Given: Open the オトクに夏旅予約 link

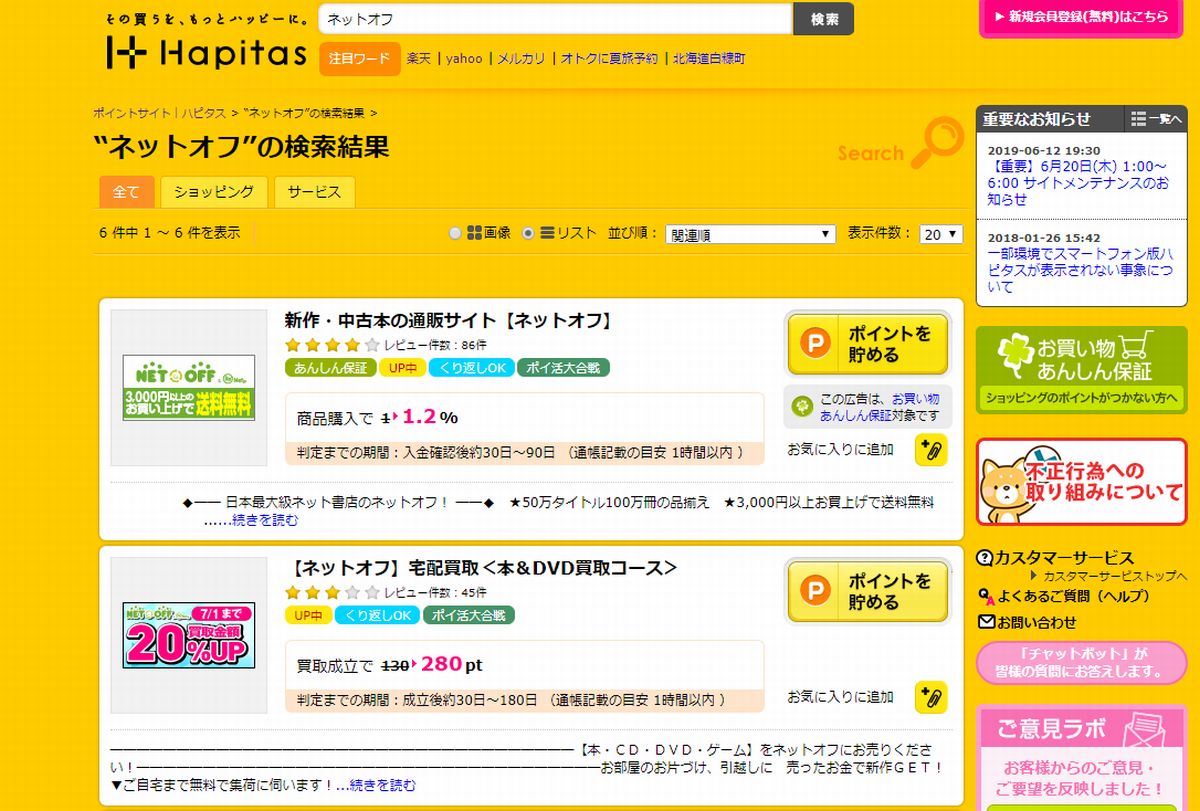Looking at the screenshot, I should 609,59.
